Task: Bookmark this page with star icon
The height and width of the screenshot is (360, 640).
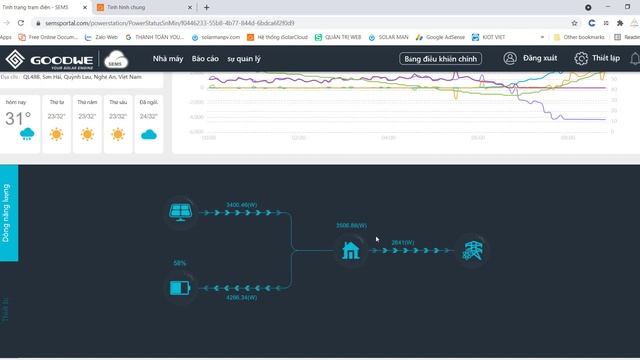Action: coord(574,23)
